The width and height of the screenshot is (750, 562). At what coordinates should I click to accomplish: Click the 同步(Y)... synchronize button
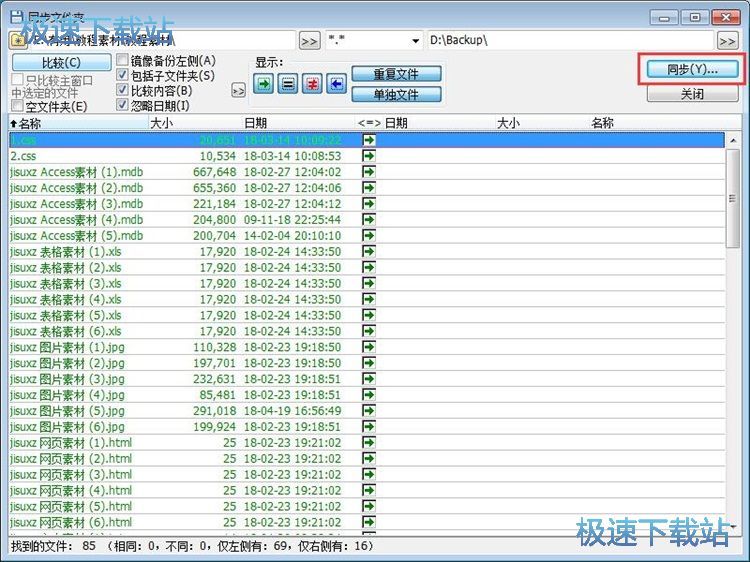click(x=692, y=69)
